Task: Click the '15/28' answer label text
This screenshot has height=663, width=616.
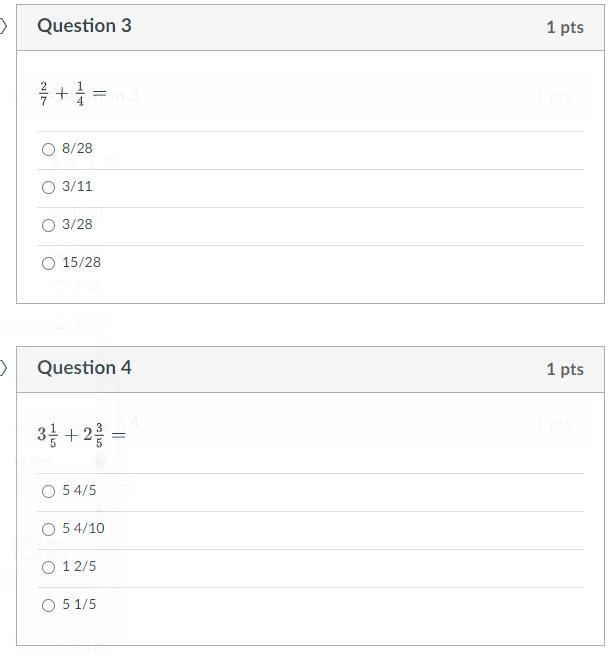Action: click(x=81, y=263)
